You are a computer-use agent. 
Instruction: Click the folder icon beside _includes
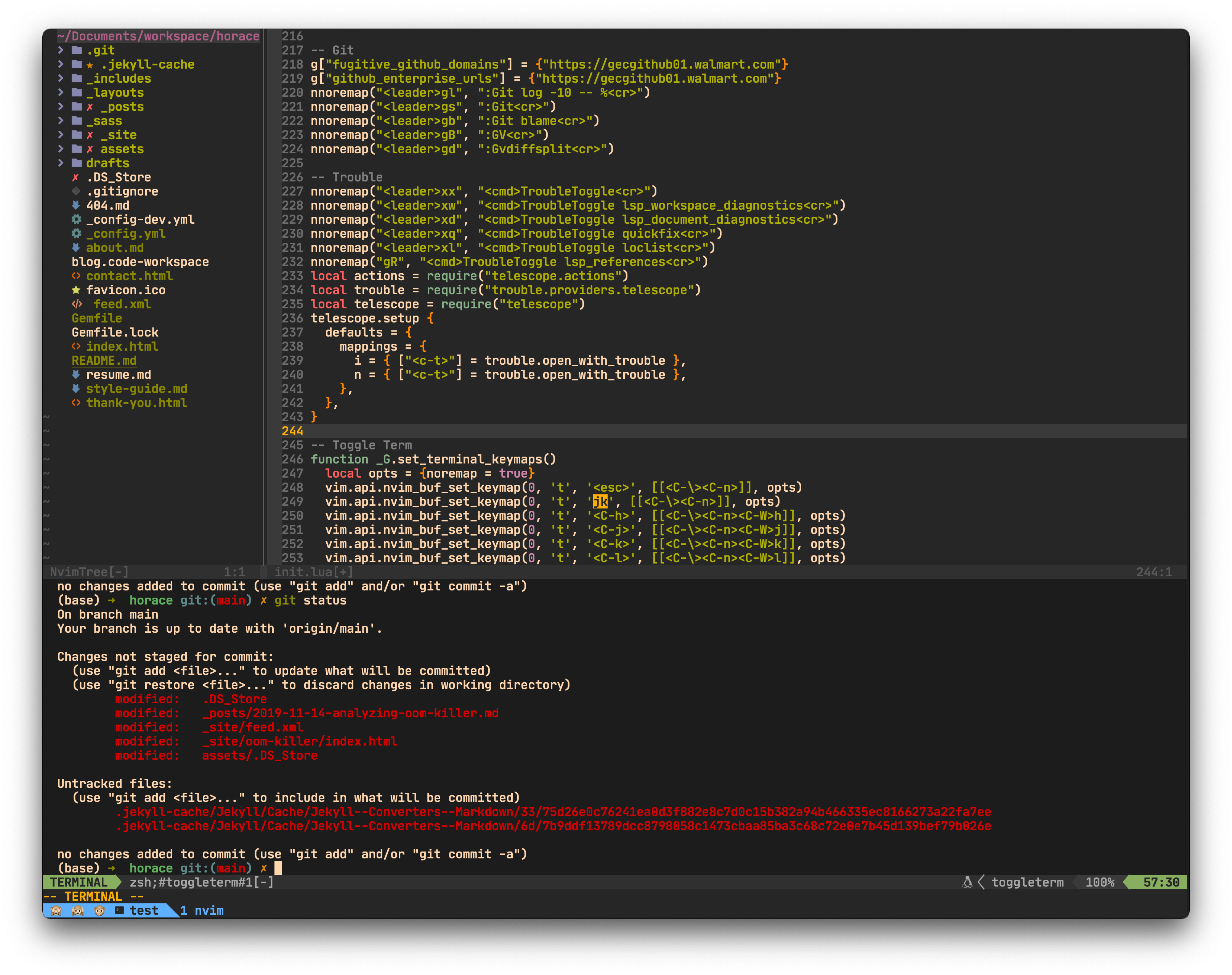point(77,78)
